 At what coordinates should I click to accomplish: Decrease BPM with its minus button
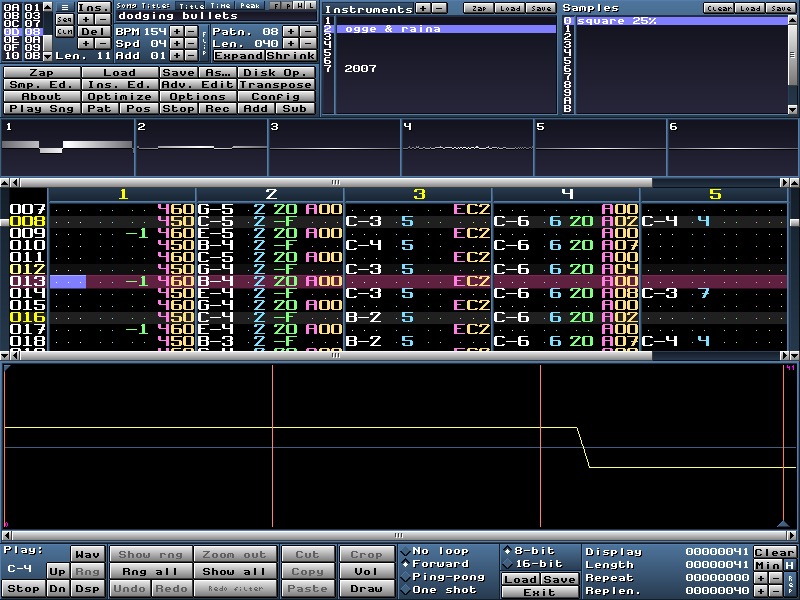pos(191,31)
